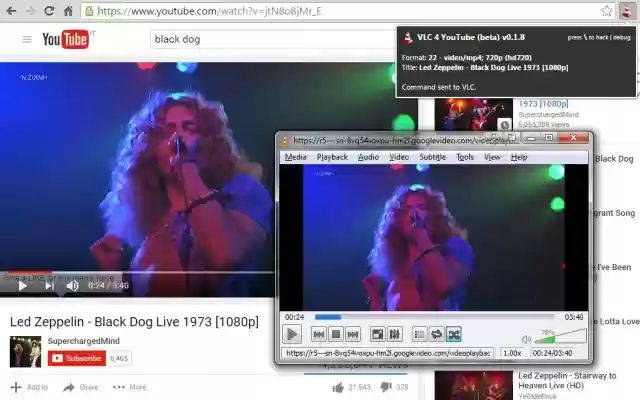Click the video title Led Zeppelin - Black Dog Live

[x=134, y=322]
